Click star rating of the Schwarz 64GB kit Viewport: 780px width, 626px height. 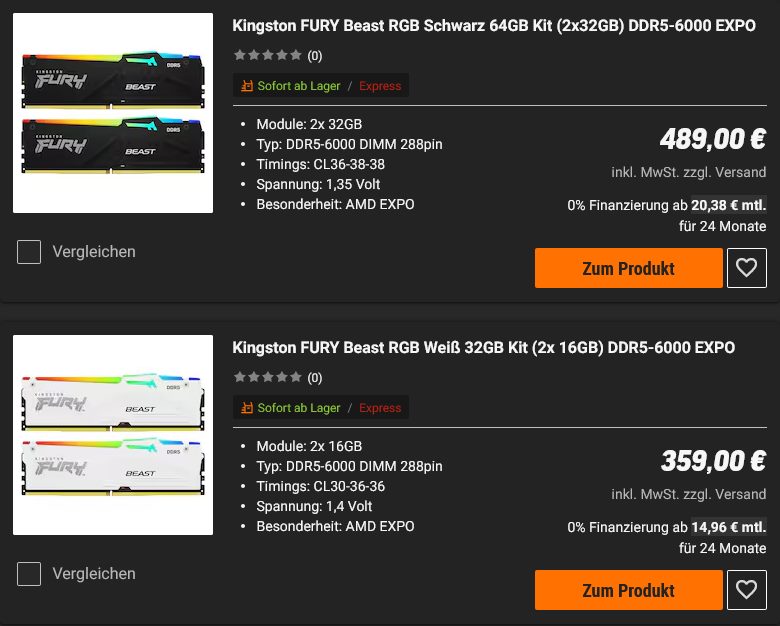coord(268,55)
